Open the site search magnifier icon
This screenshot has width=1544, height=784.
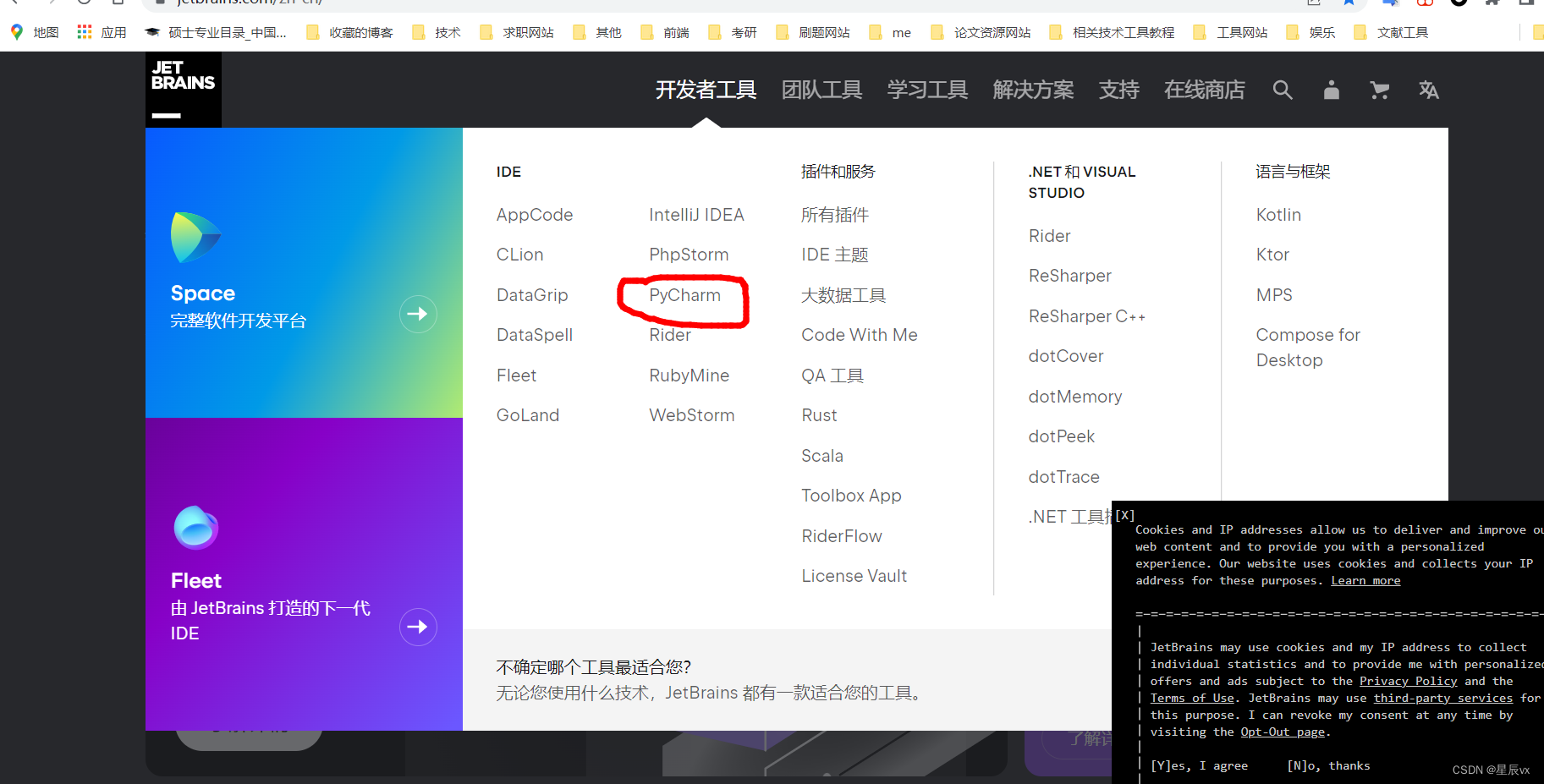1282,90
